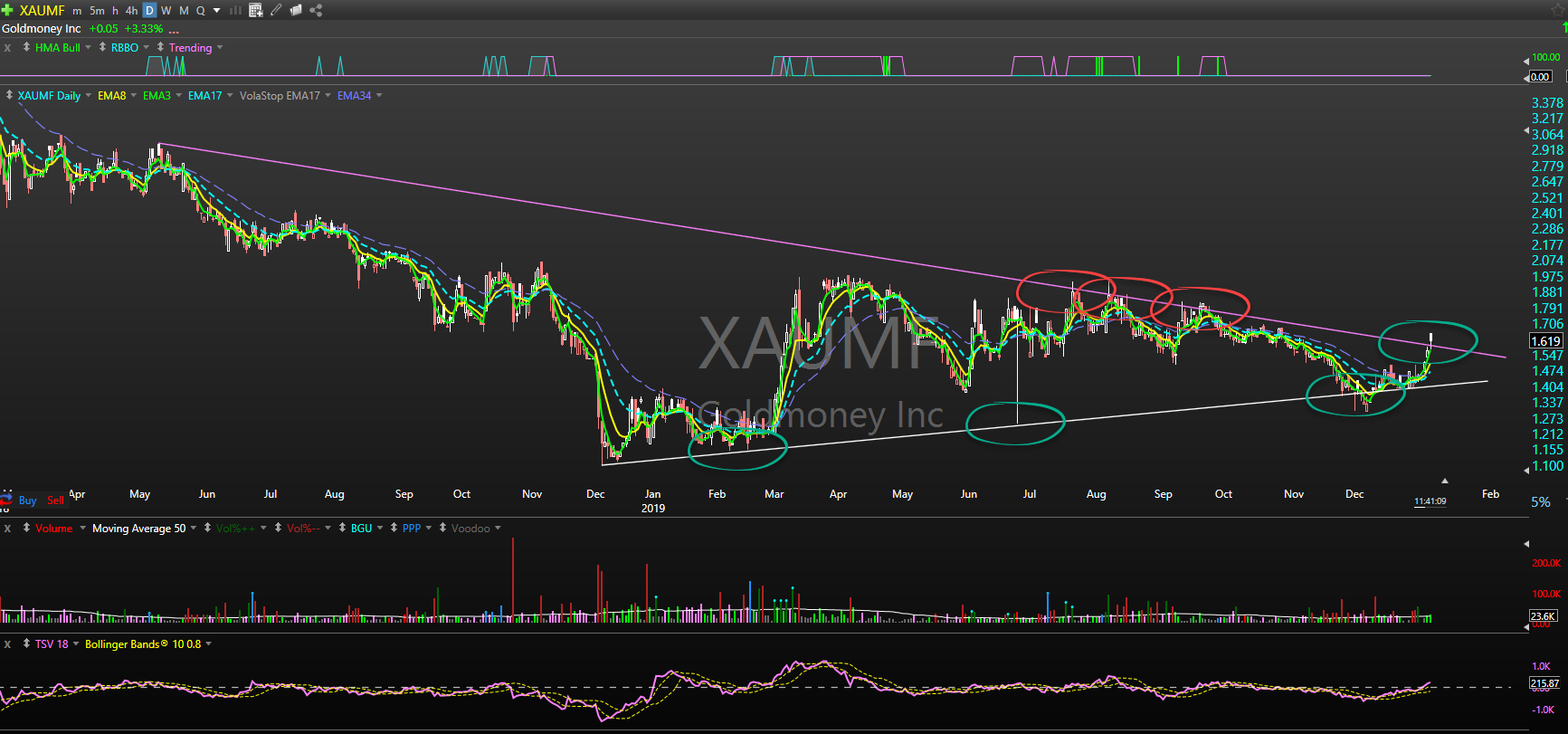Close the HMA Bull indicator pane

7,48
